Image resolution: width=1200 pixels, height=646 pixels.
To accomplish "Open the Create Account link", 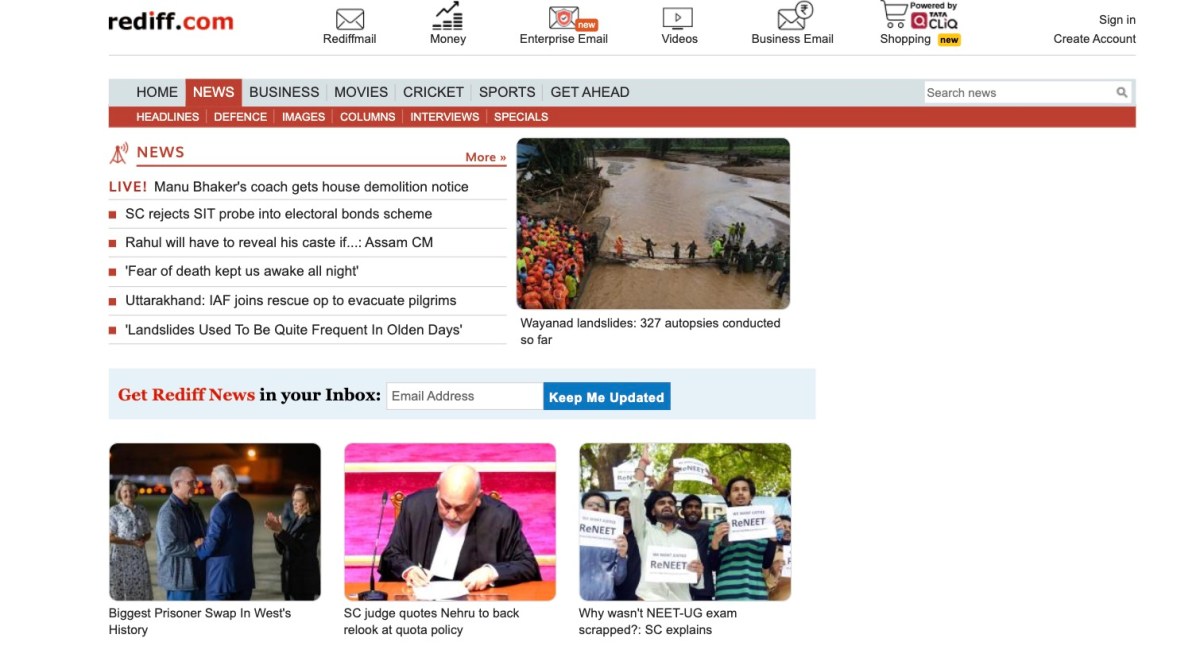I will [x=1094, y=39].
